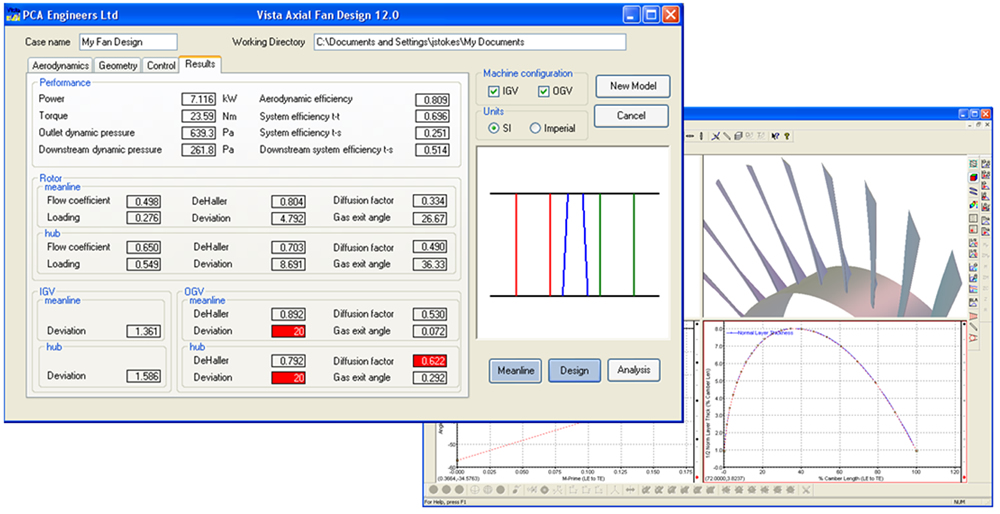This screenshot has height=514, width=1000.
Task: Click the double-headed horizontal arrow bottom icon
Action: tap(630, 490)
